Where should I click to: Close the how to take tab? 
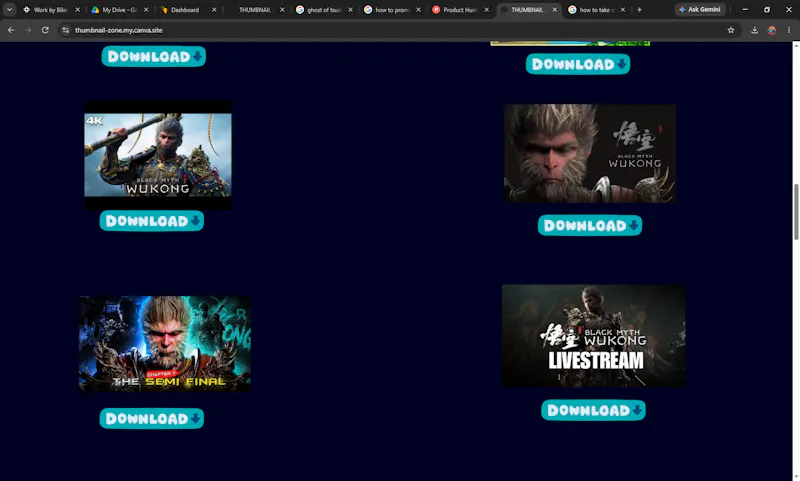click(x=622, y=10)
